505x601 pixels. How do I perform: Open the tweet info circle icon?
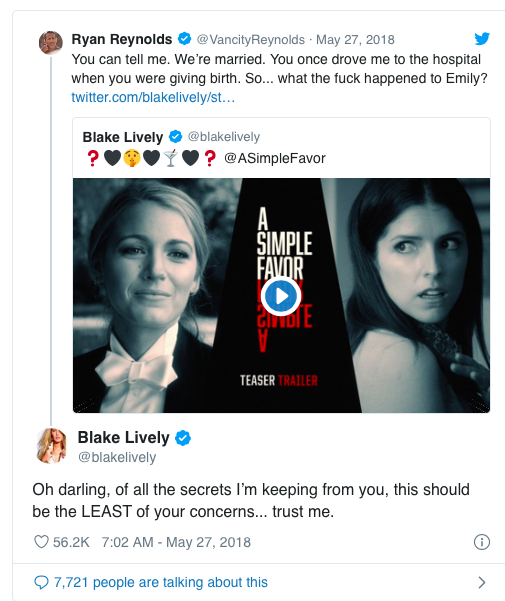tap(482, 542)
